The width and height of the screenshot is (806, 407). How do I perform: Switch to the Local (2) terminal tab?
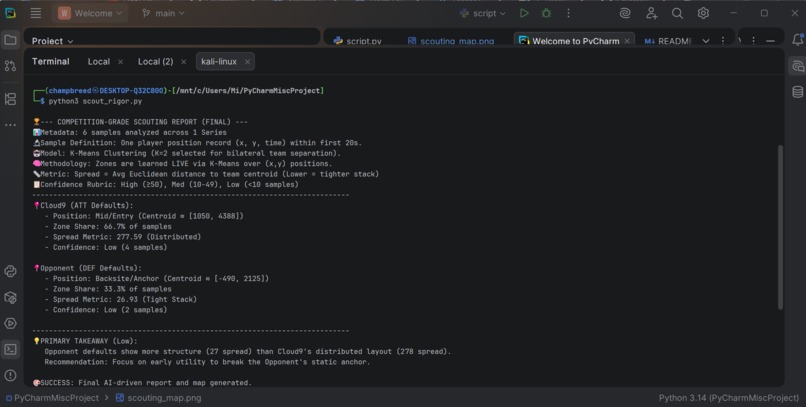[x=155, y=62]
